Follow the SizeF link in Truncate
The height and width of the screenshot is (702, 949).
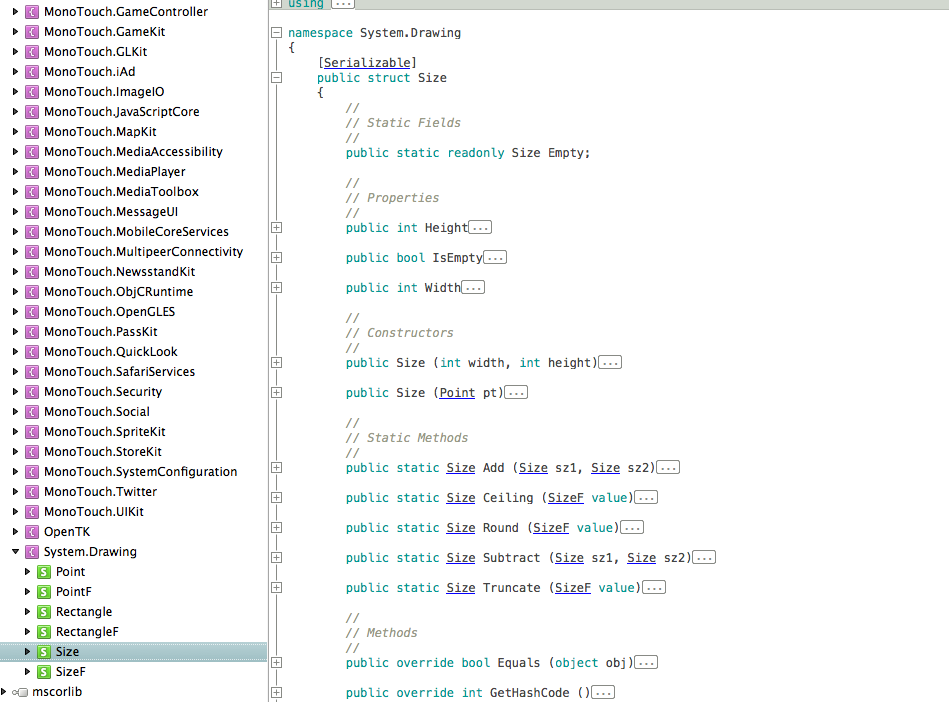click(x=573, y=588)
